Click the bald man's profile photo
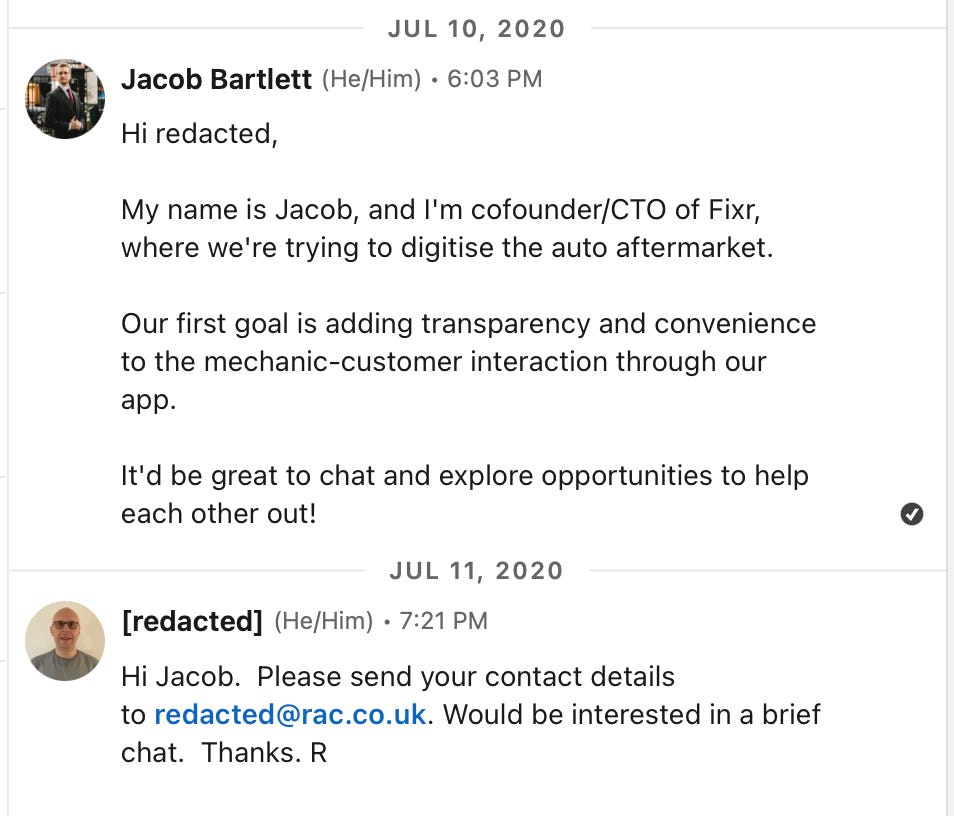The height and width of the screenshot is (816, 954). point(65,641)
